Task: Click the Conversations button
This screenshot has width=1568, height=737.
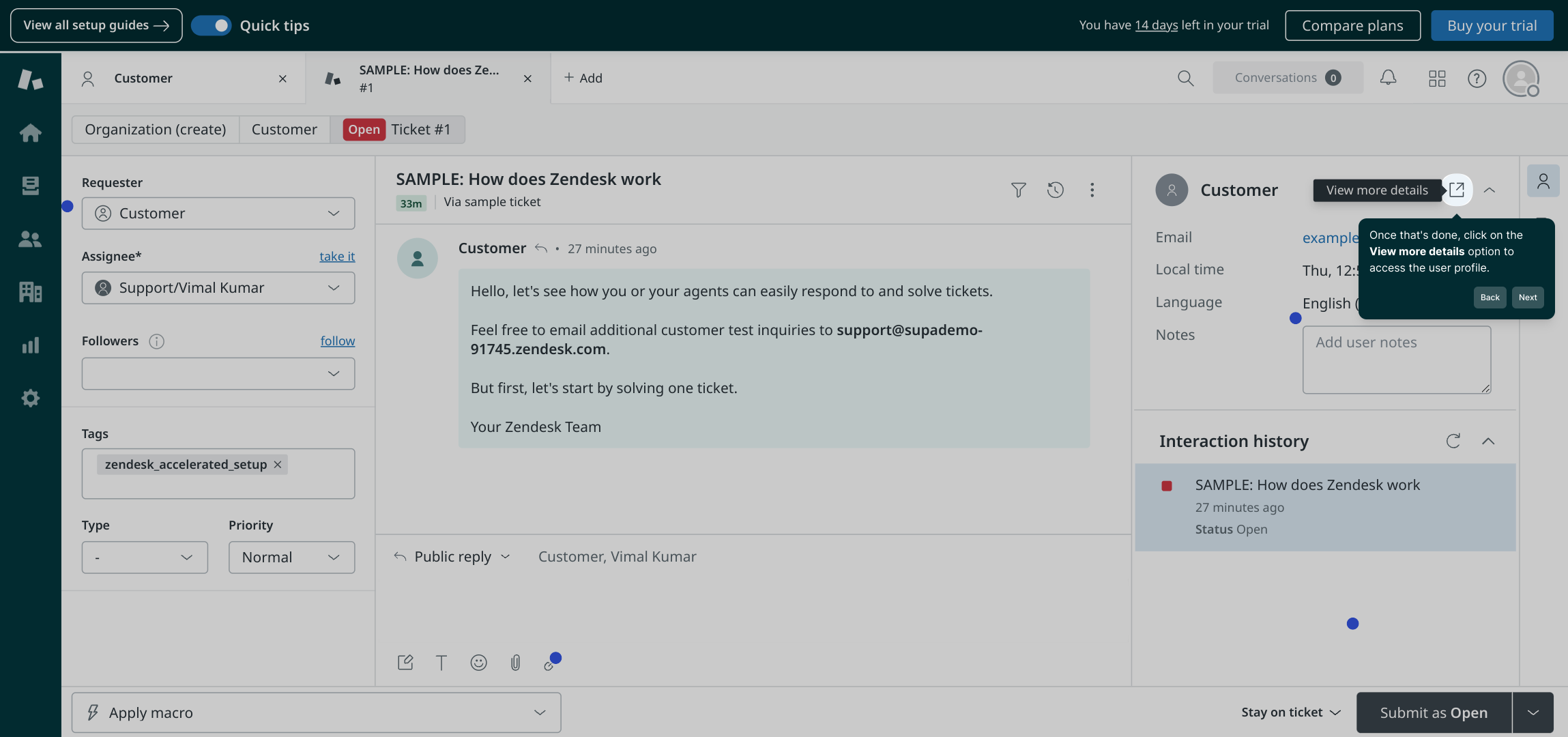Action: 1288,78
